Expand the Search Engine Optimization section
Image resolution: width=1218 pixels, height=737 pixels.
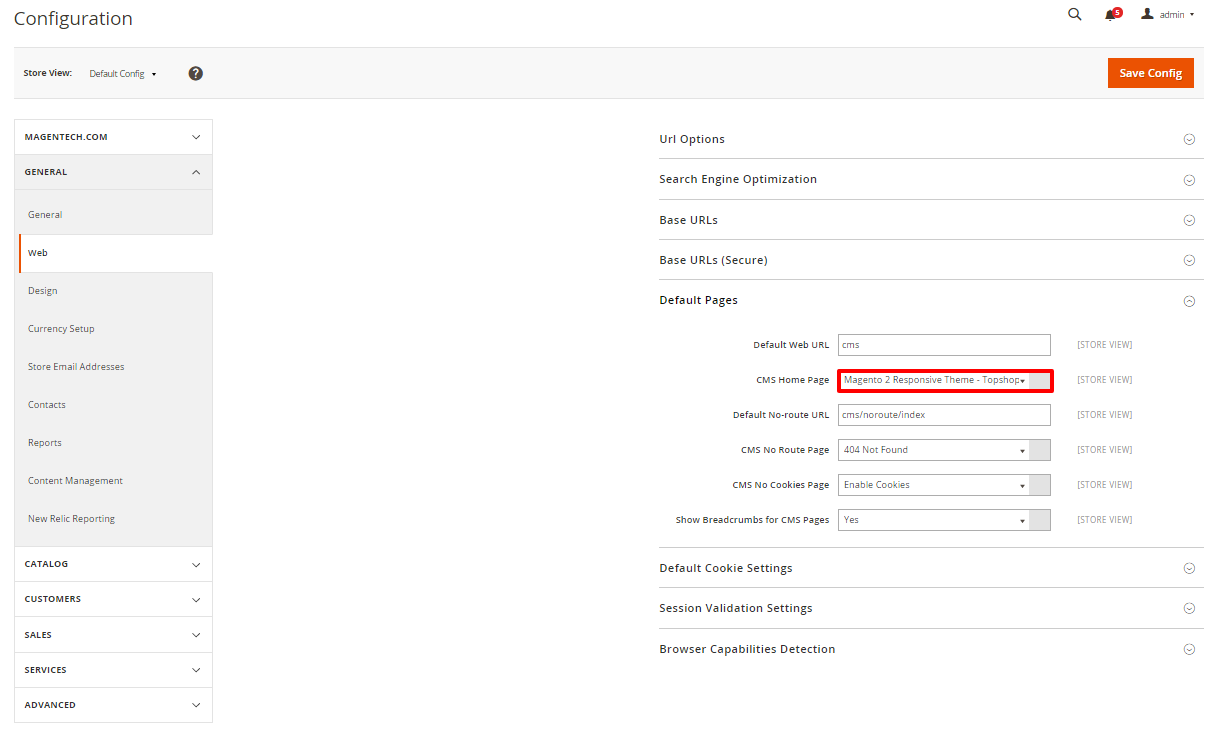tap(931, 179)
